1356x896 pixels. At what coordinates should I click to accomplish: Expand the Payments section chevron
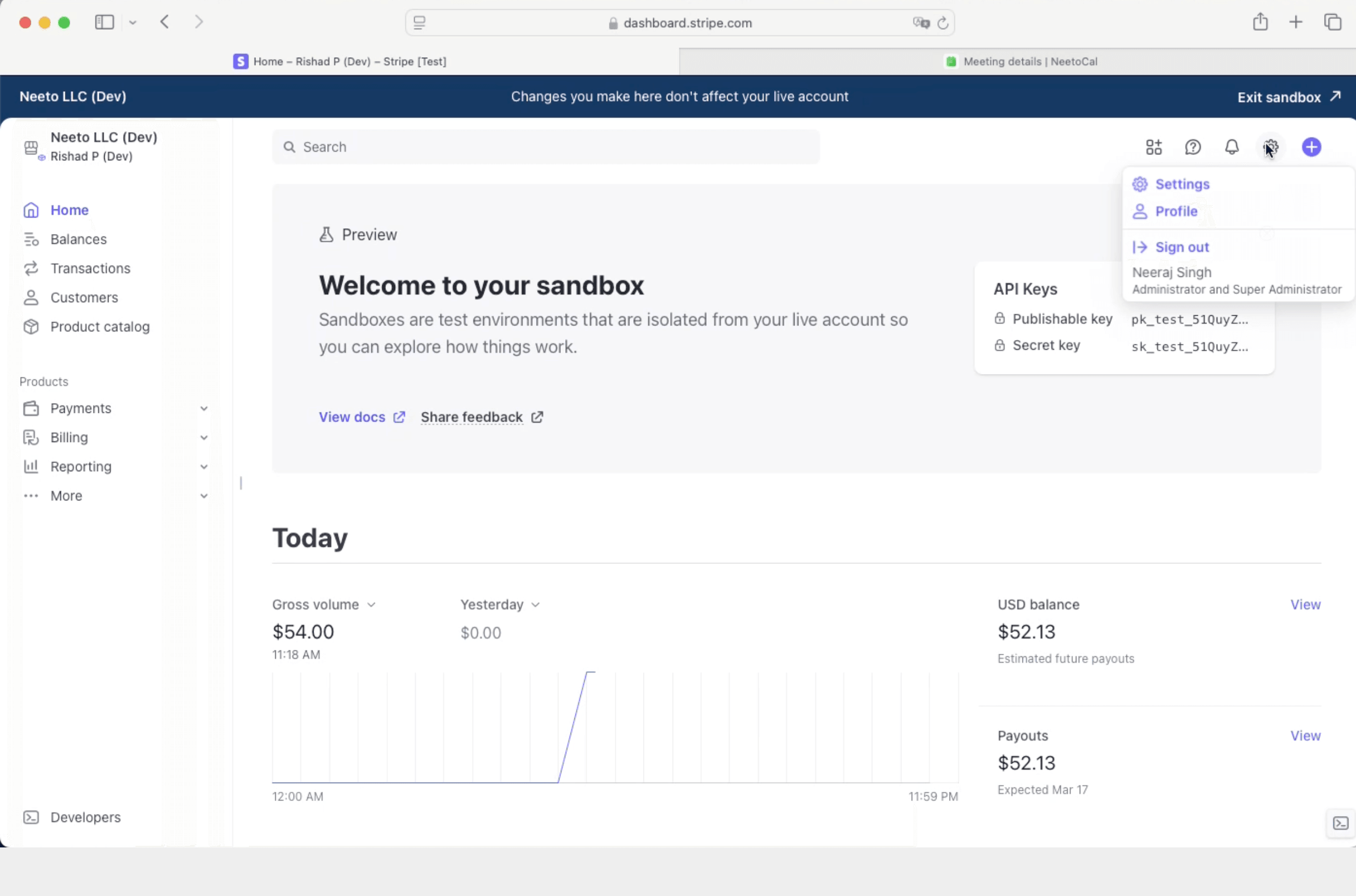(204, 409)
